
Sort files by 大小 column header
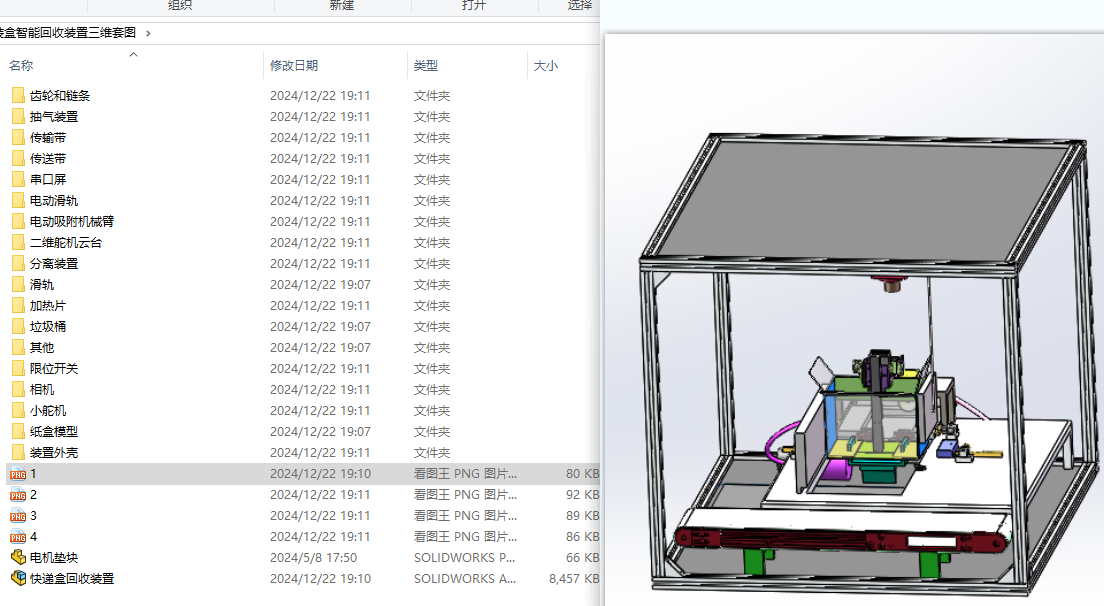[x=546, y=65]
